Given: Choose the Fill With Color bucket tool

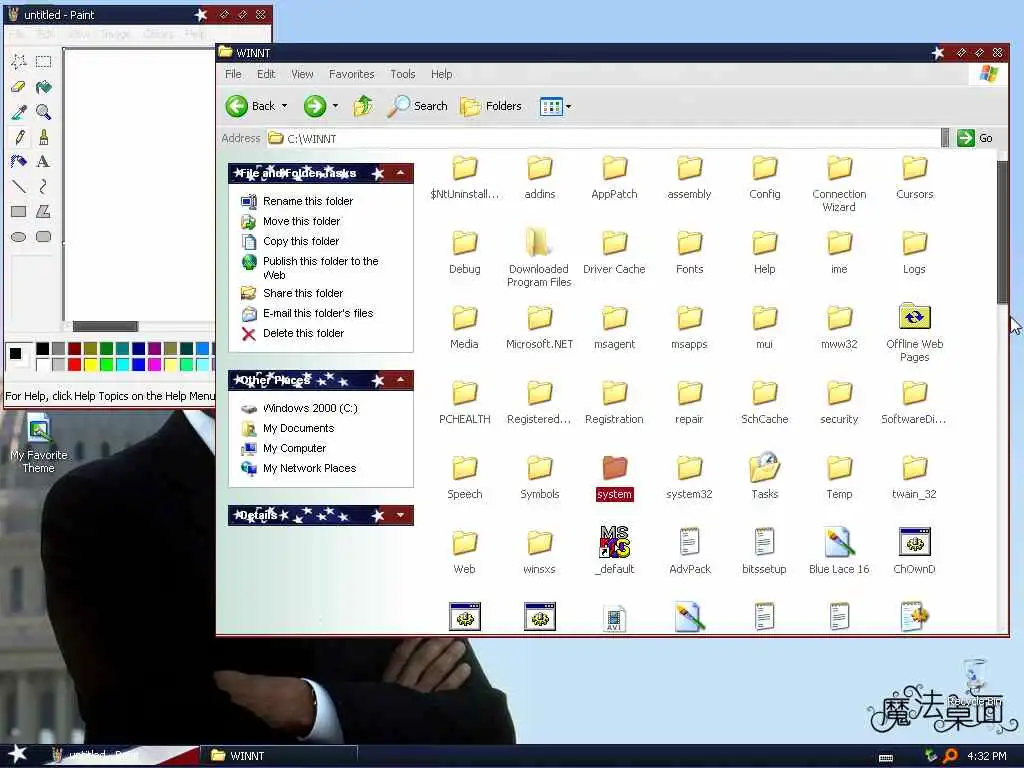Looking at the screenshot, I should [44, 87].
